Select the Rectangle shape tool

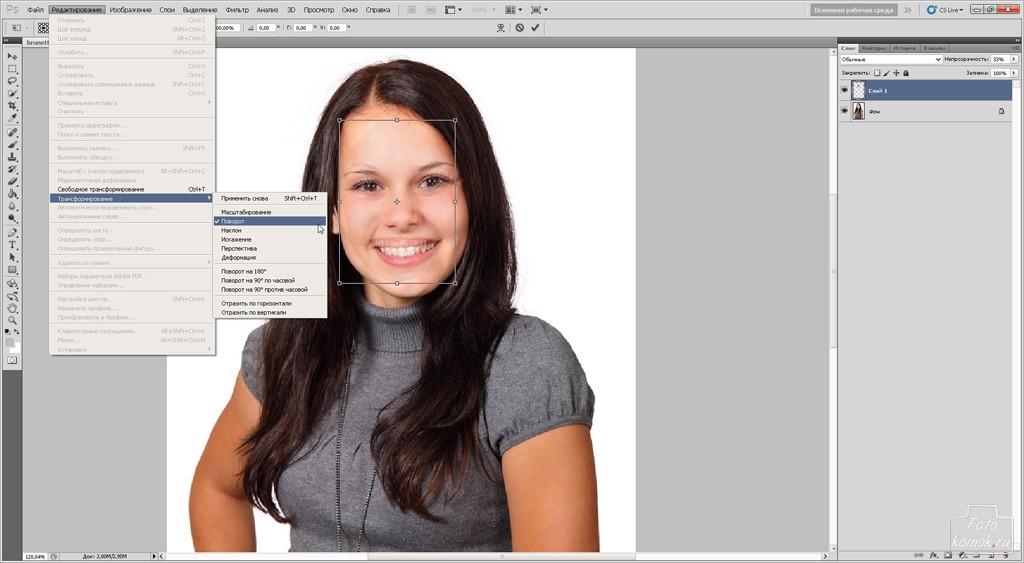click(12, 270)
